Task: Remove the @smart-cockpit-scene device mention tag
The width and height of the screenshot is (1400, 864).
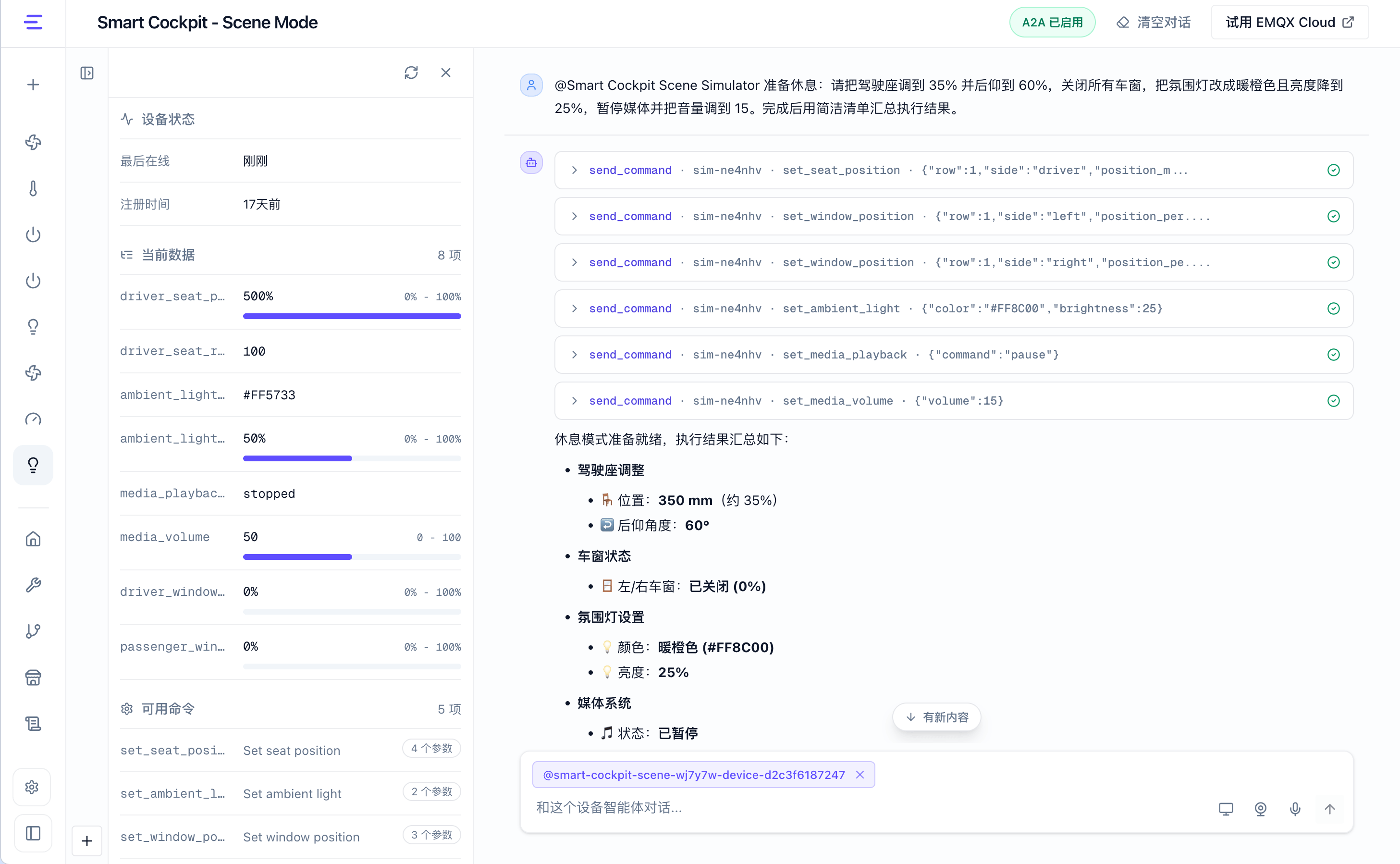Action: click(x=860, y=774)
